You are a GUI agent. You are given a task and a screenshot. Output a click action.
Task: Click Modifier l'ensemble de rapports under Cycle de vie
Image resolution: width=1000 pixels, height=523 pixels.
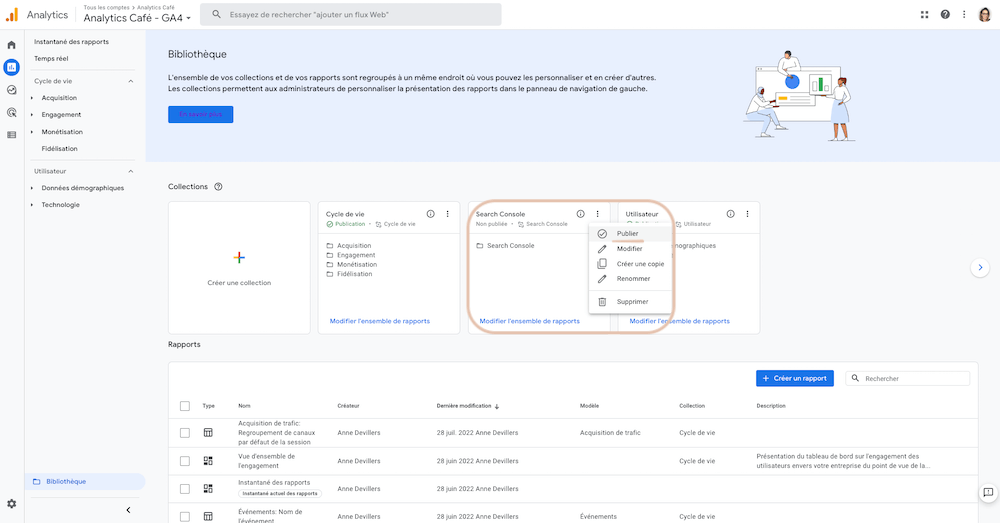point(379,321)
